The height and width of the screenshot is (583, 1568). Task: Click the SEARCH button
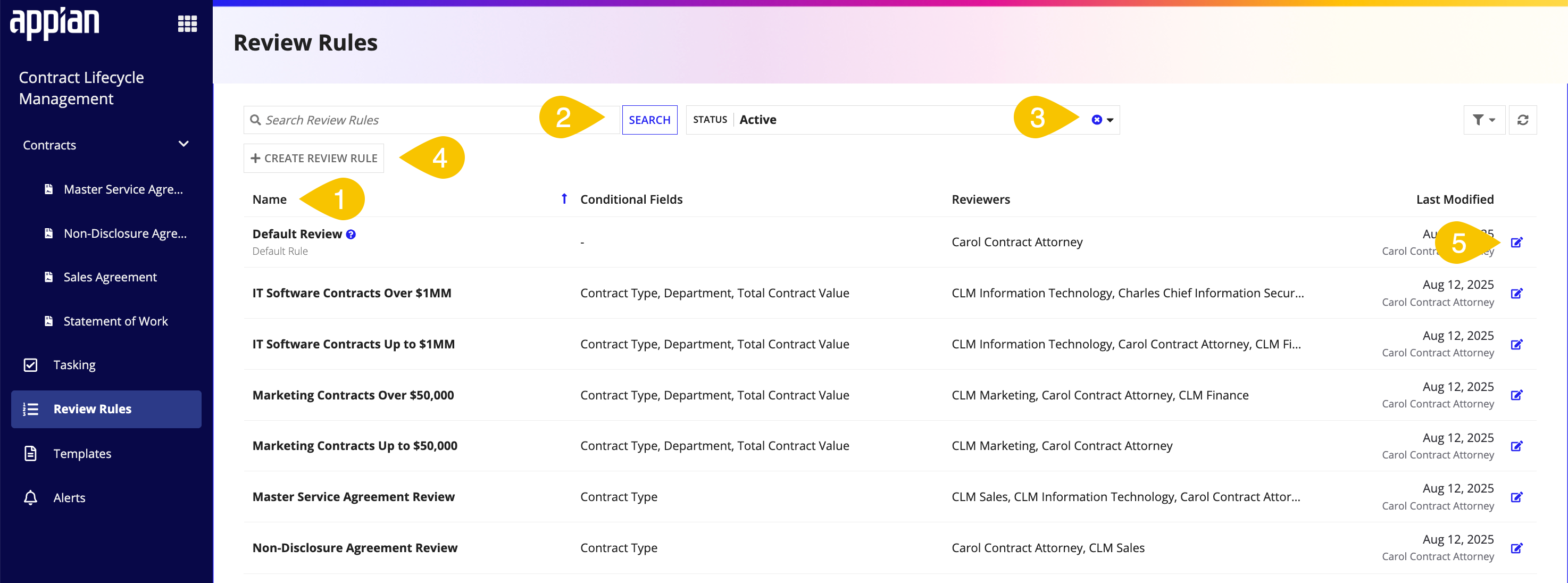[x=649, y=120]
